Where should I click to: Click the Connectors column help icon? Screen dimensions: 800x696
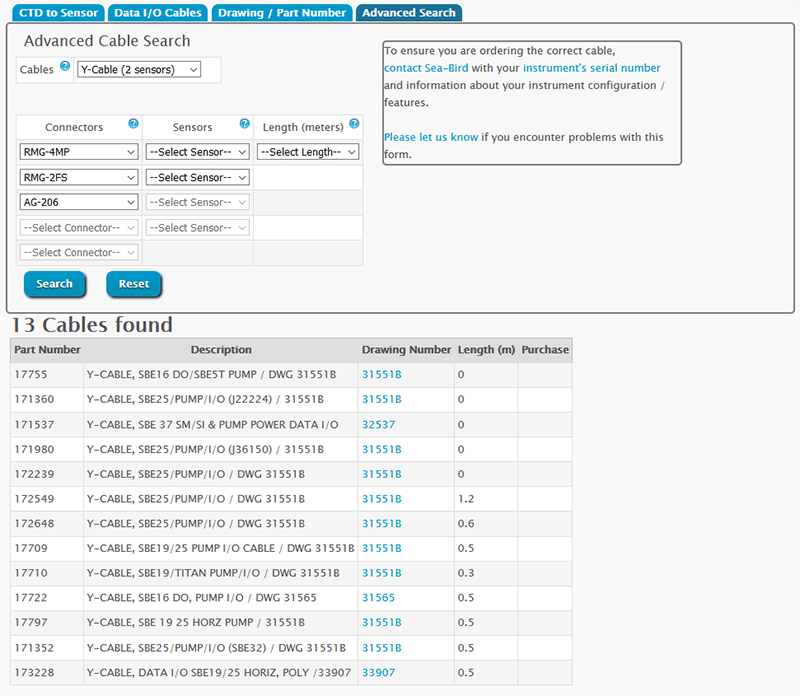pos(134,125)
